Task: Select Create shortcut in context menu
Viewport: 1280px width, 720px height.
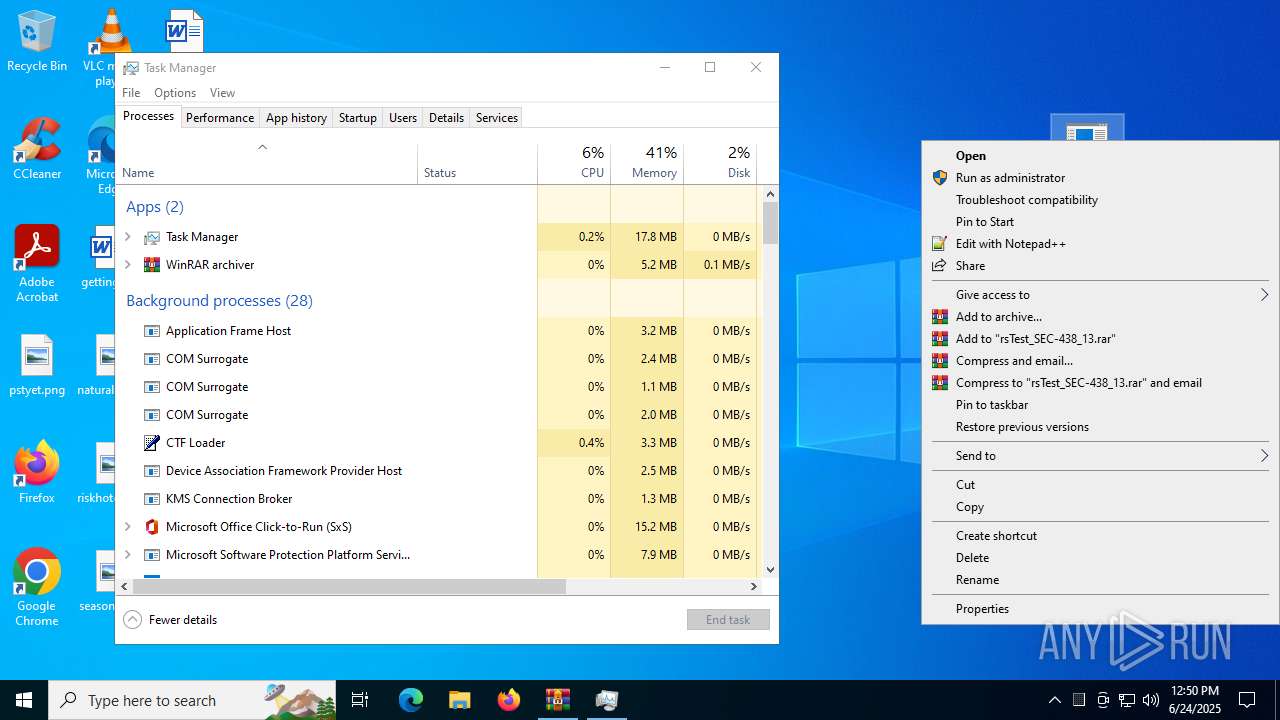Action: (x=1100, y=536)
